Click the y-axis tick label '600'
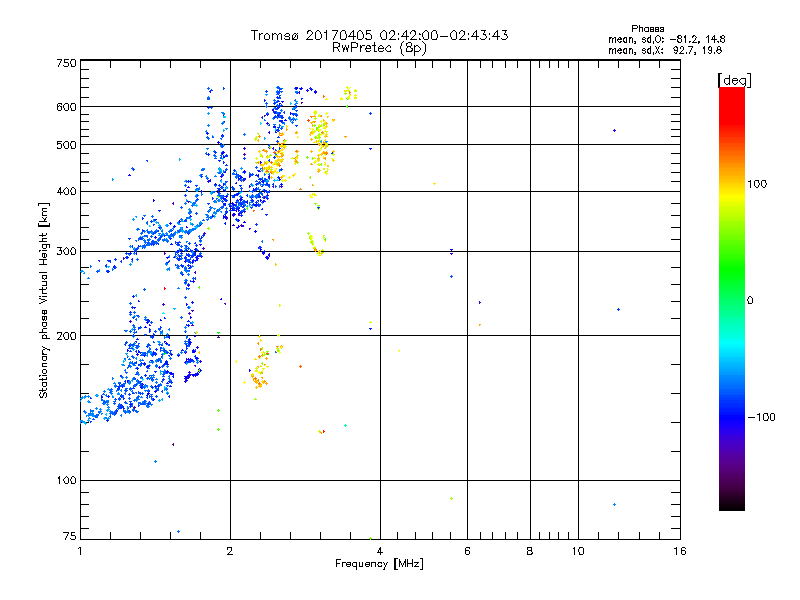 (66, 107)
